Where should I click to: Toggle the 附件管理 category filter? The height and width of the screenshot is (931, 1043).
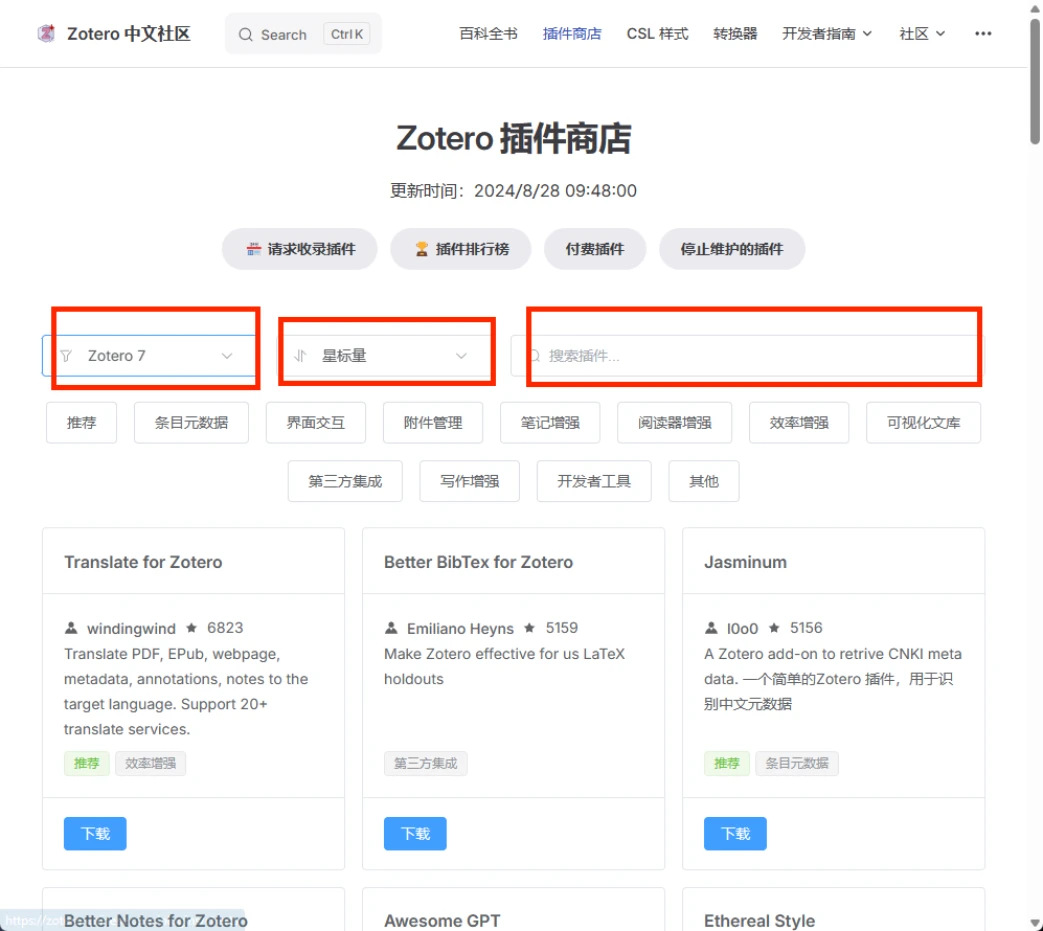point(433,422)
